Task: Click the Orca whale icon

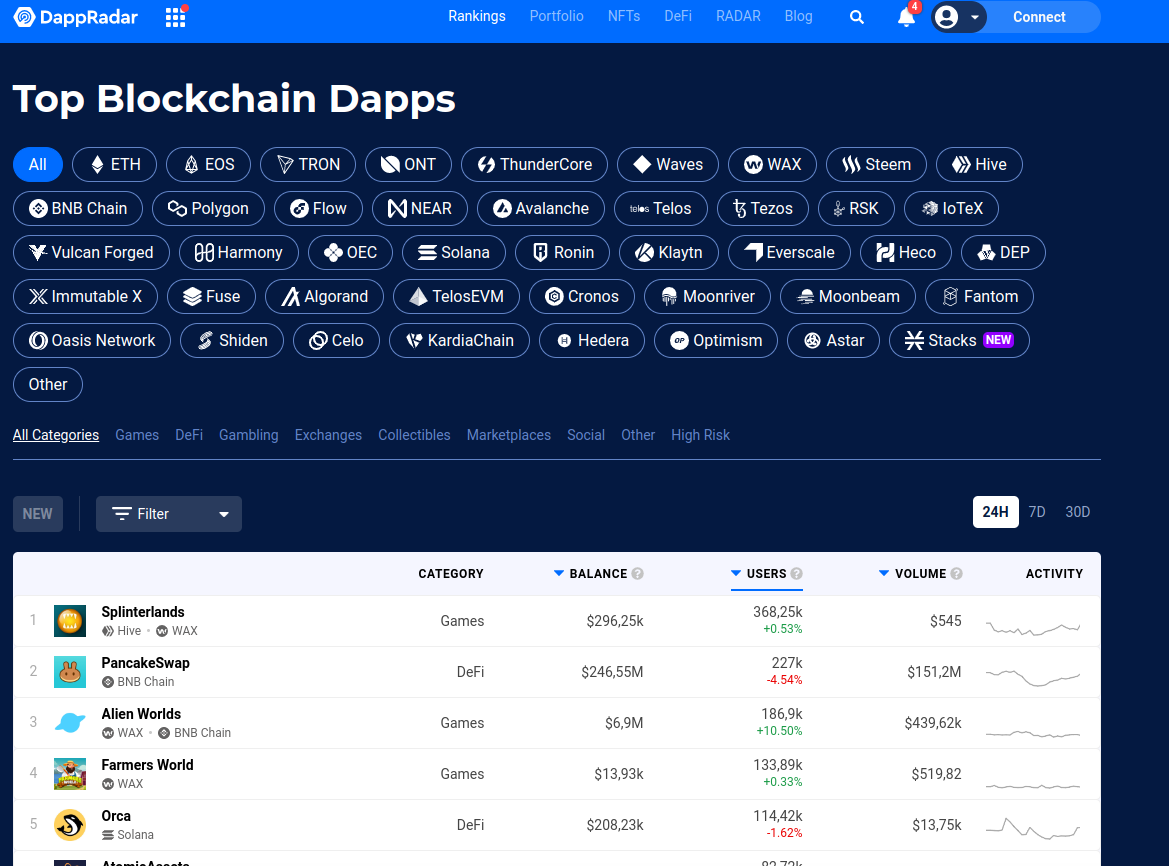Action: coord(70,825)
